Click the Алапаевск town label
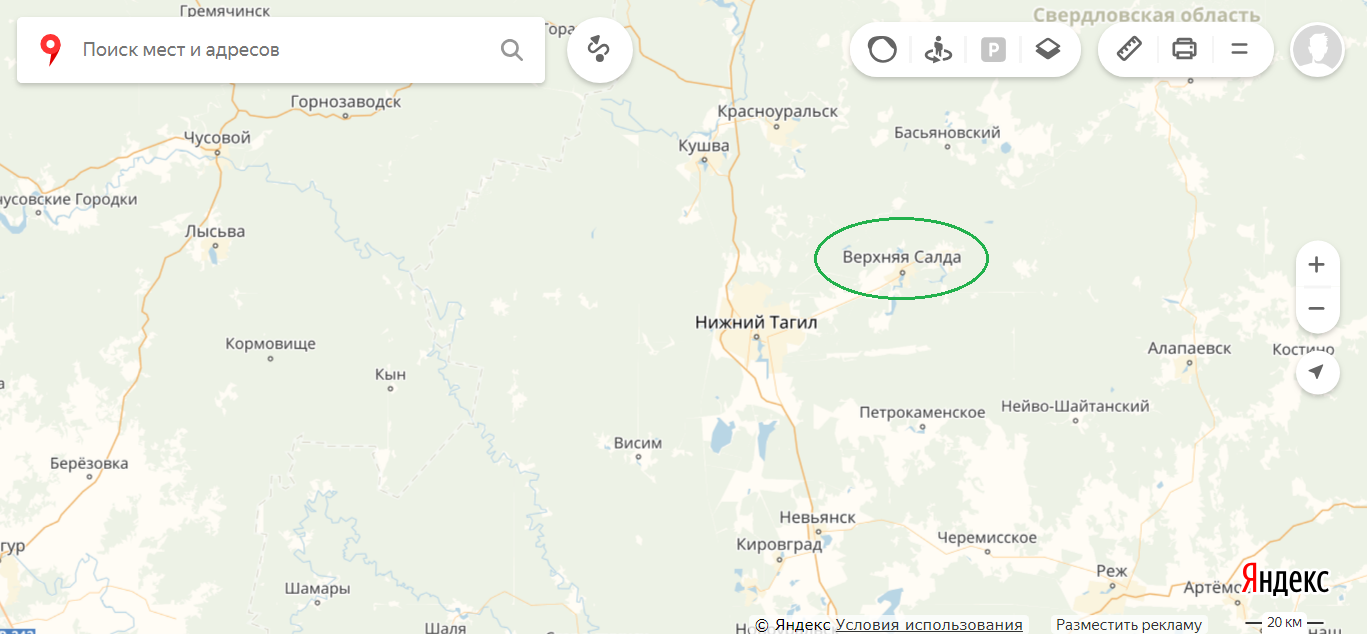Image resolution: width=1367 pixels, height=634 pixels. [1189, 348]
